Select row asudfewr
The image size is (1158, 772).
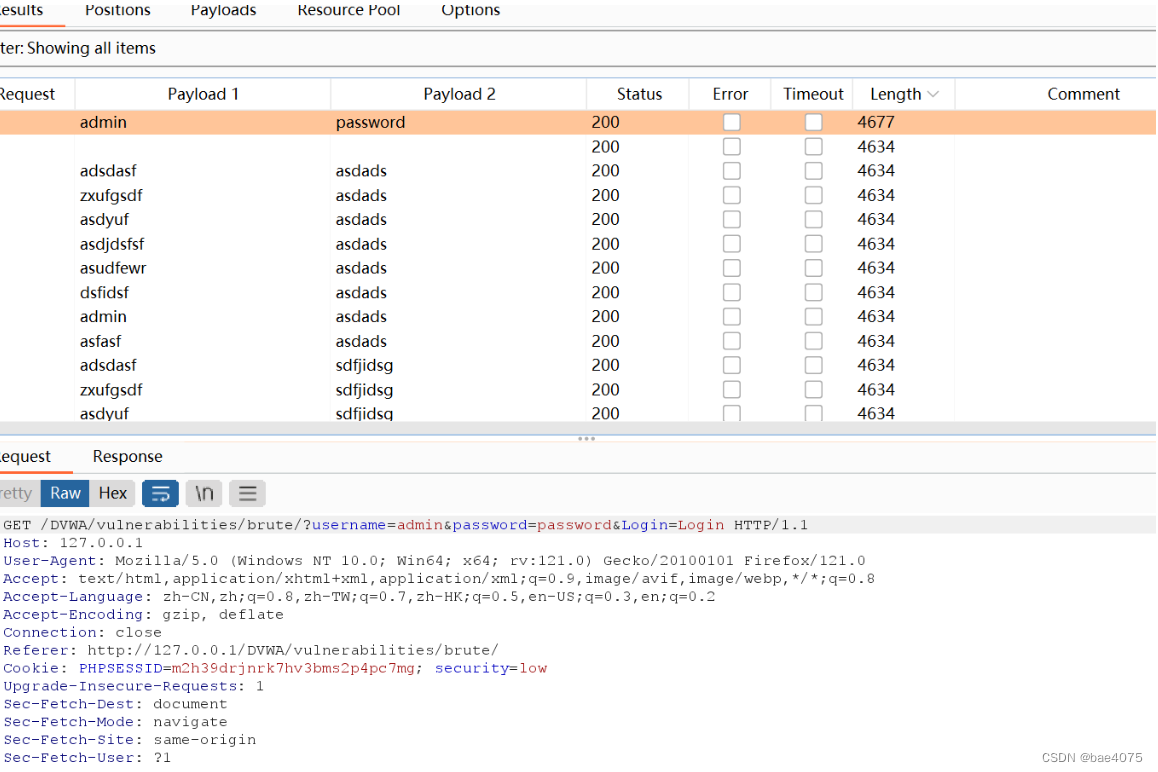point(578,268)
